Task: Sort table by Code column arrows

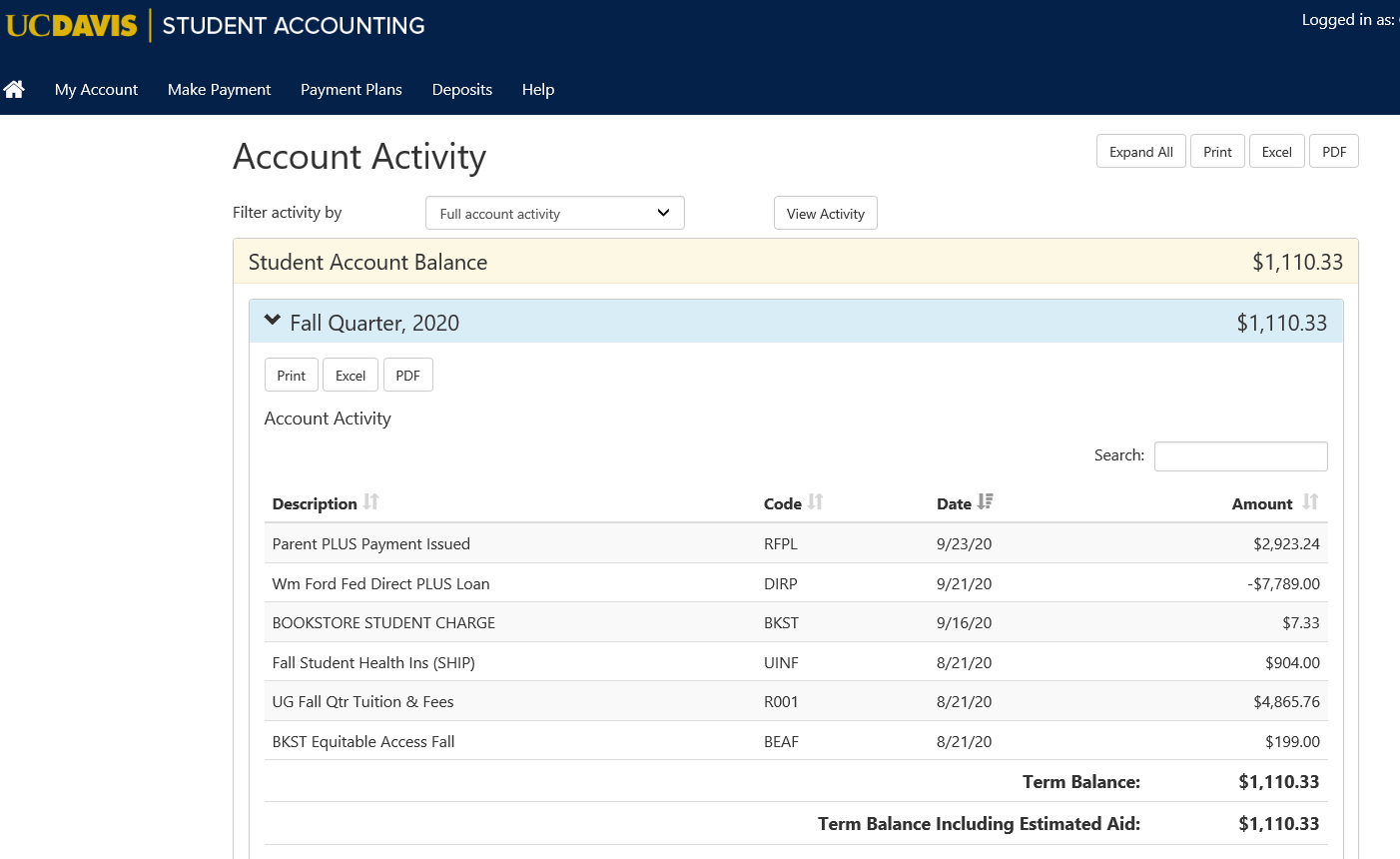Action: coord(816,502)
